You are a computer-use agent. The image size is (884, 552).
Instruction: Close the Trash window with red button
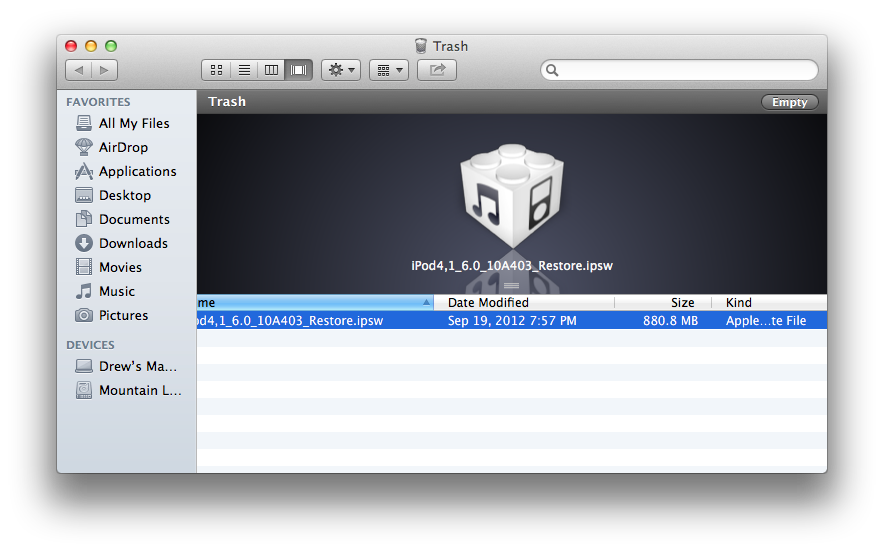pos(71,46)
